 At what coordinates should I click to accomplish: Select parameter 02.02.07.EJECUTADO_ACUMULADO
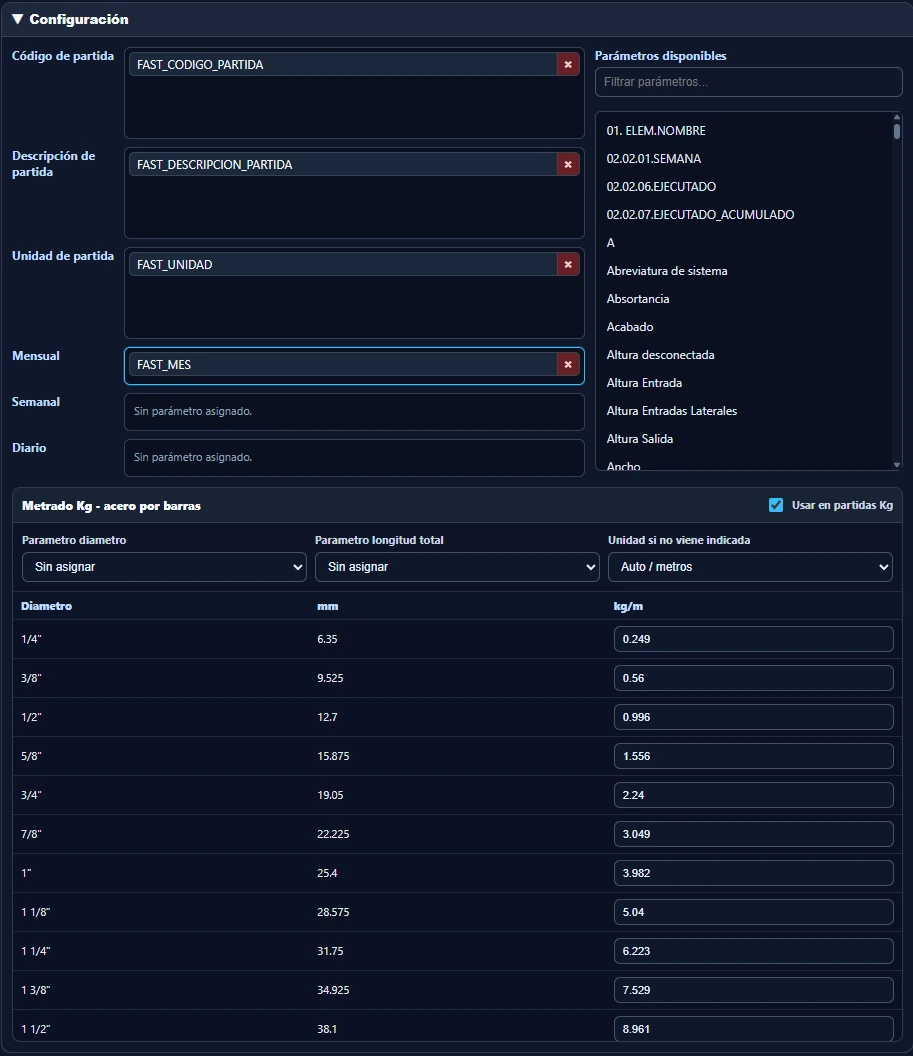(700, 215)
